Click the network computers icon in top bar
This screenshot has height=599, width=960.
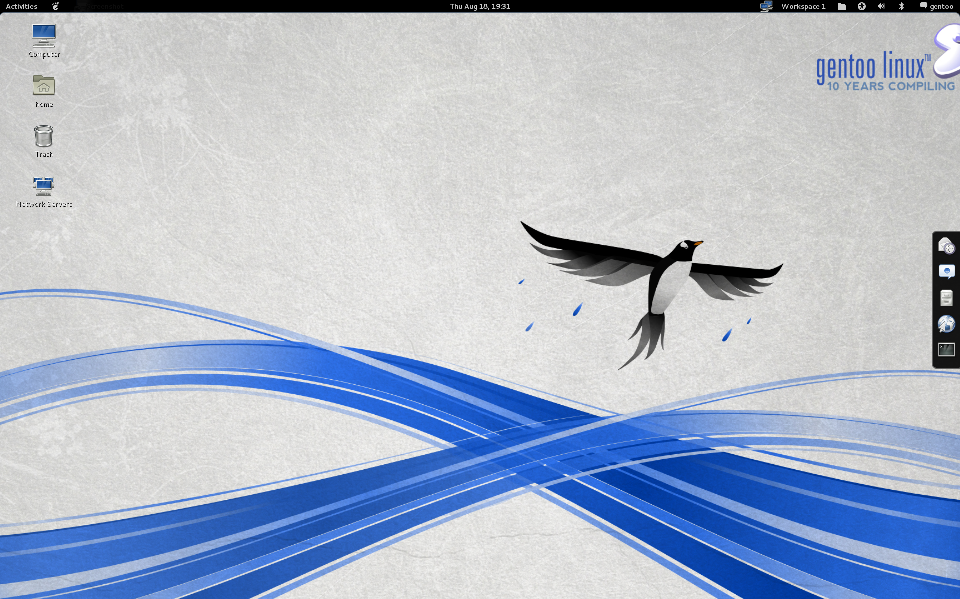coord(766,6)
